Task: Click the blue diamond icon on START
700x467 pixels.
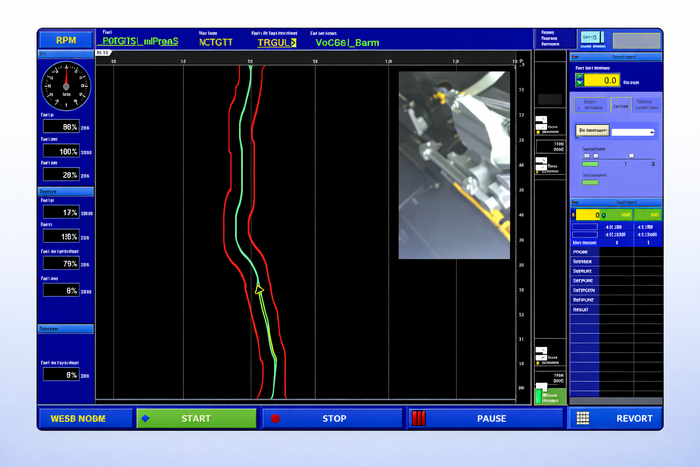Action: point(146,418)
